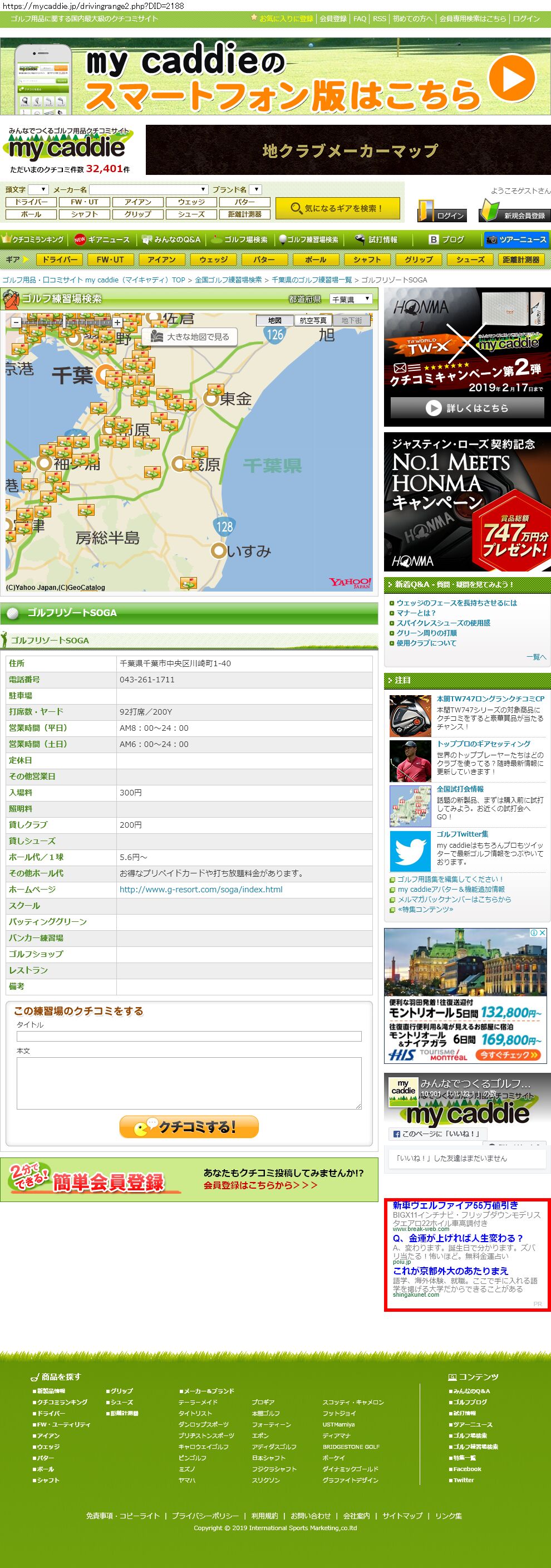
Task: Open ゴルフ場検索 menu item
Action: coord(240,239)
